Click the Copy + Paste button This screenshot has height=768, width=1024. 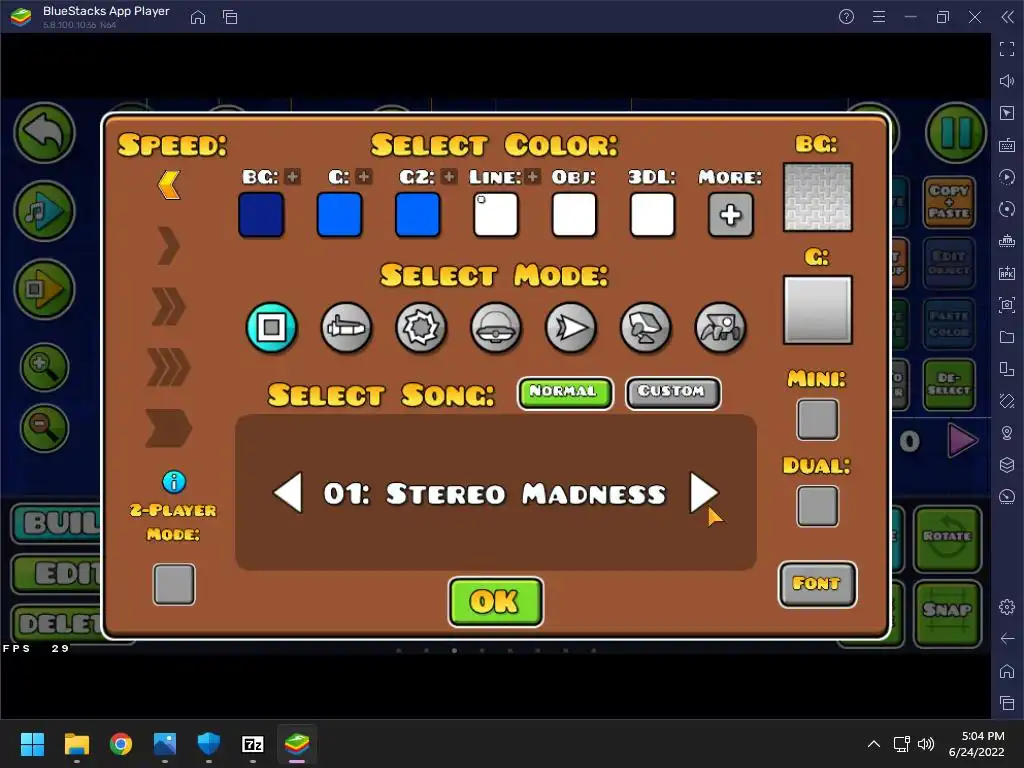point(949,202)
